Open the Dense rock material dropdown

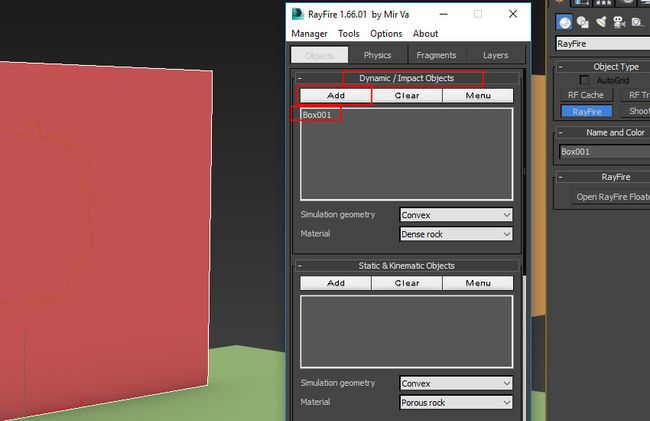point(456,234)
